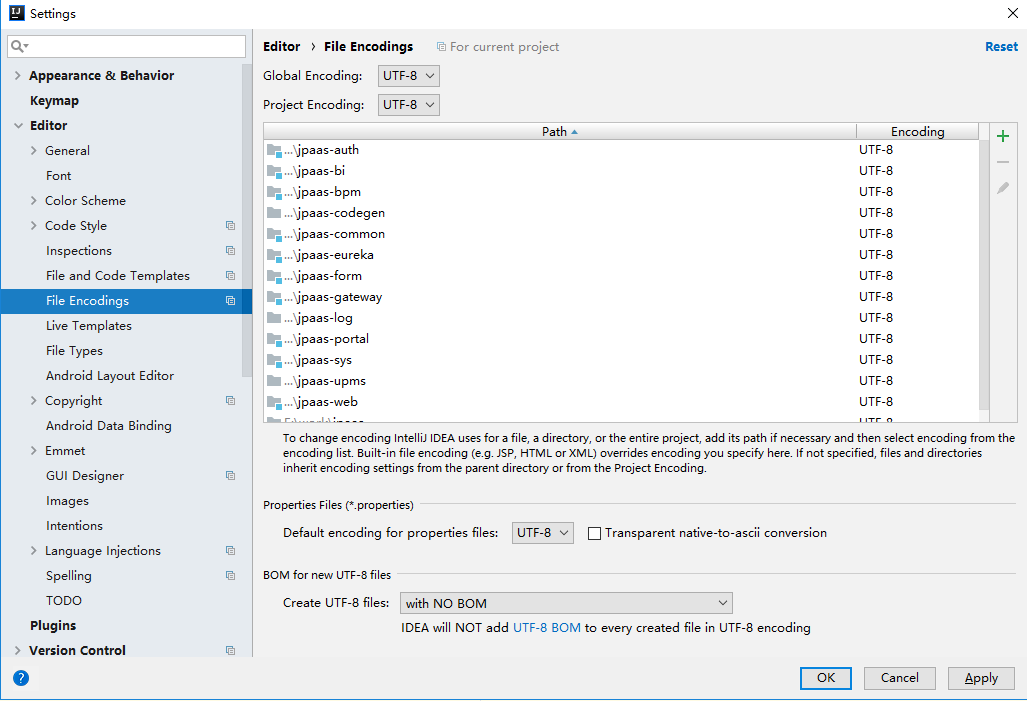Image resolution: width=1027 pixels, height=701 pixels.
Task: Open the UTF-8 BOM hyperlink
Action: (x=546, y=628)
